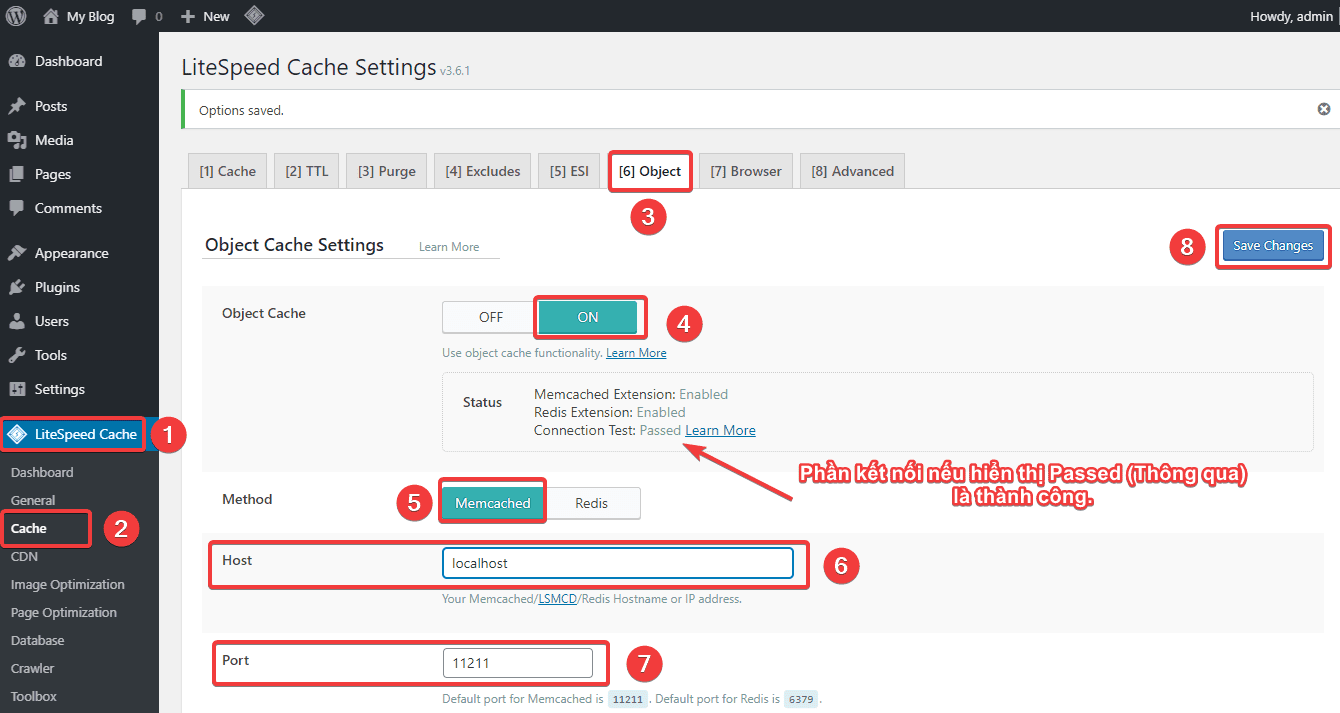Open Posts via the pushpin icon

coord(17,106)
